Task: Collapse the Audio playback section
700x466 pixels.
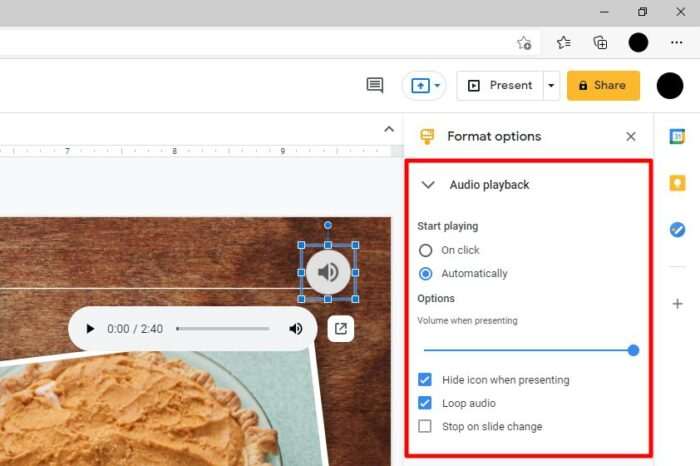Action: click(428, 185)
